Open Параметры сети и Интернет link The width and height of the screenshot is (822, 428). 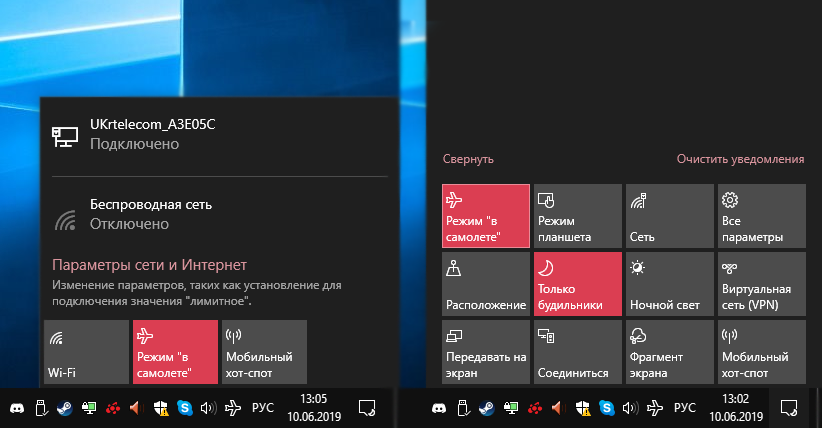click(x=149, y=265)
